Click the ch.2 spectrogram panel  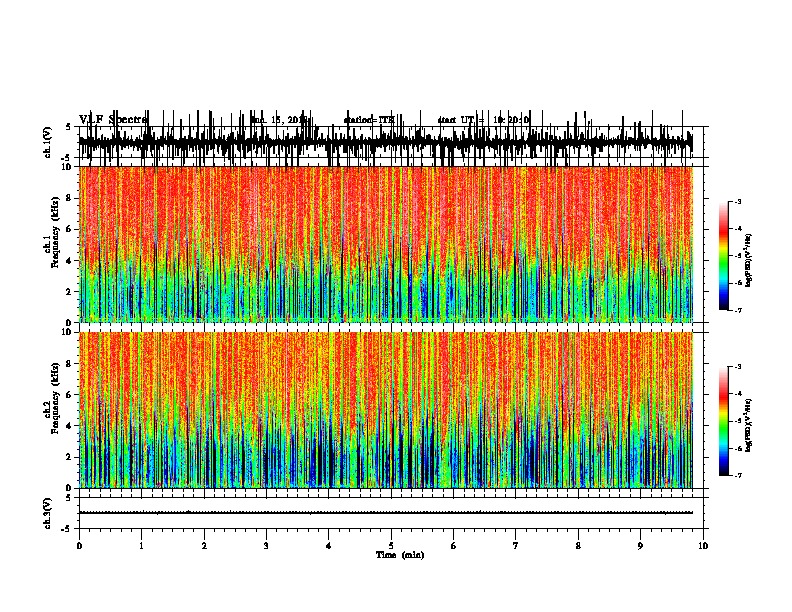[x=391, y=410]
